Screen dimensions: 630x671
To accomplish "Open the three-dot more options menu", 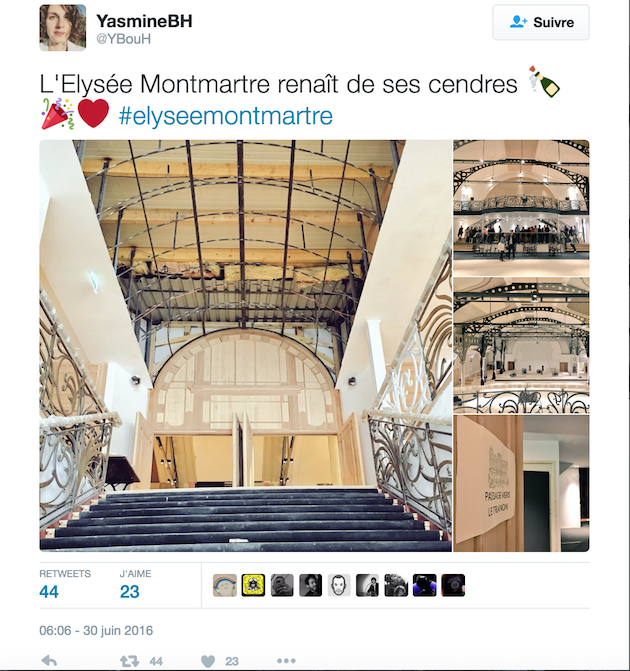I will (x=286, y=661).
